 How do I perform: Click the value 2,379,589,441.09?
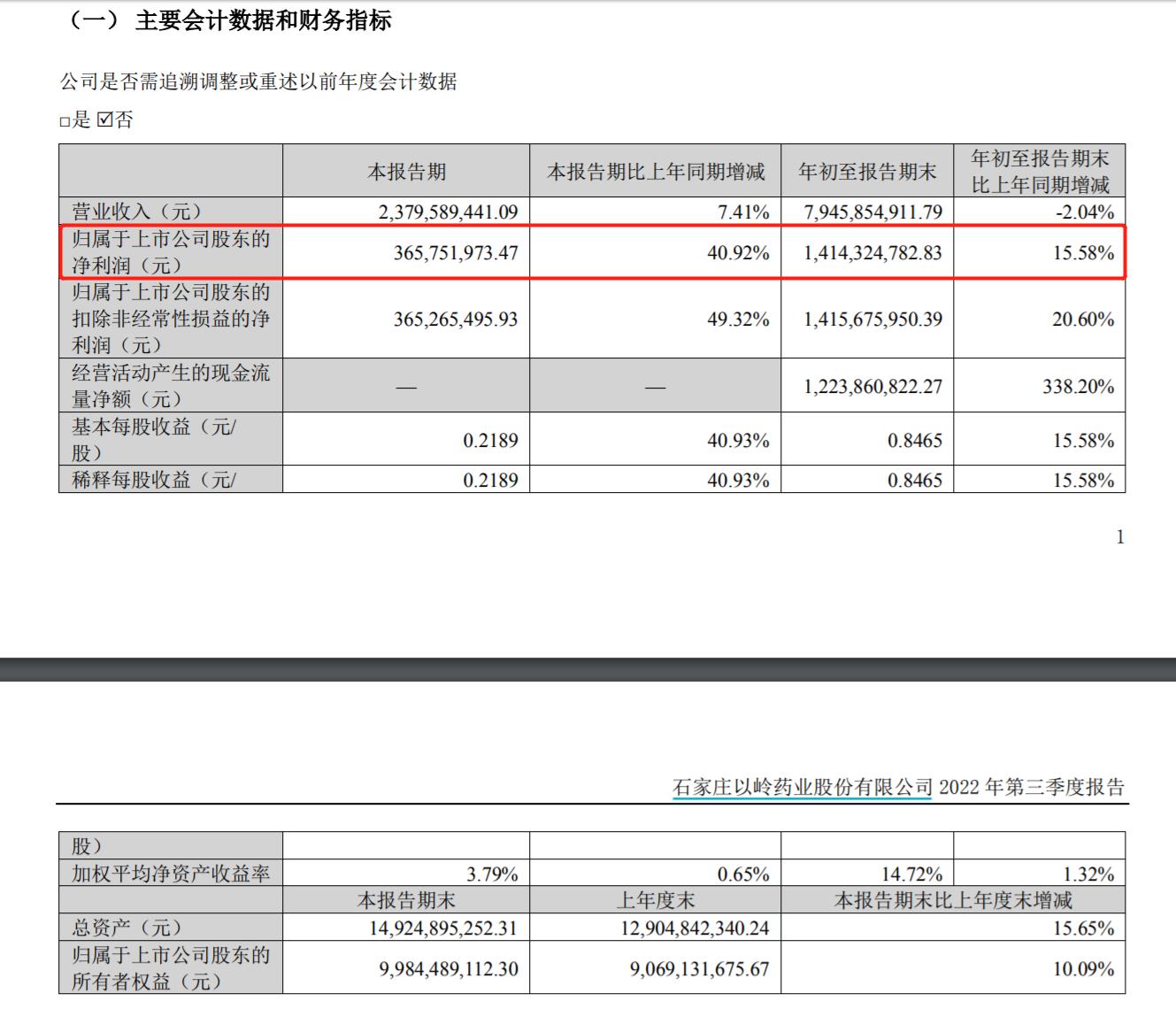point(448,212)
